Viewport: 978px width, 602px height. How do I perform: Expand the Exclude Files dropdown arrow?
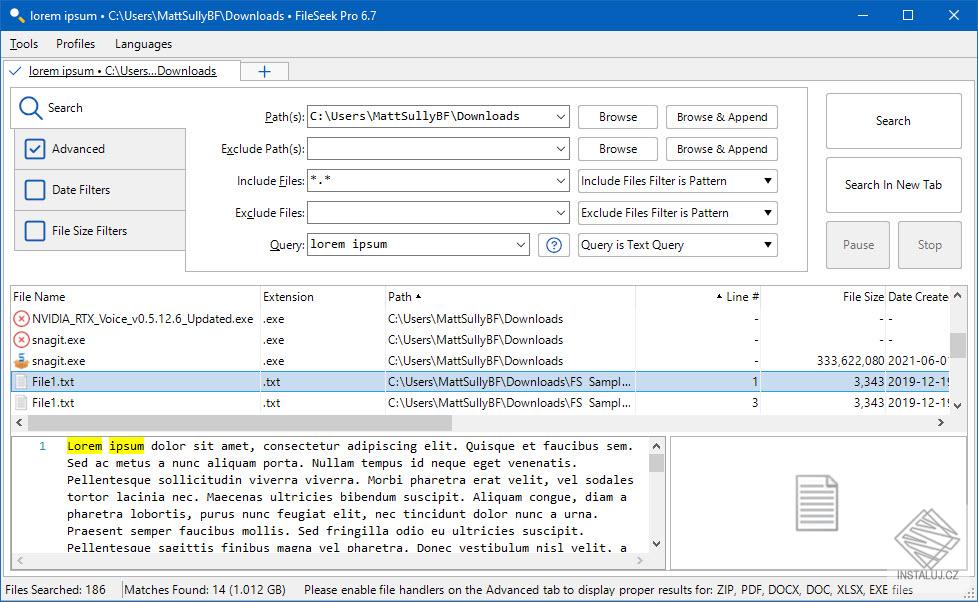tap(560, 213)
